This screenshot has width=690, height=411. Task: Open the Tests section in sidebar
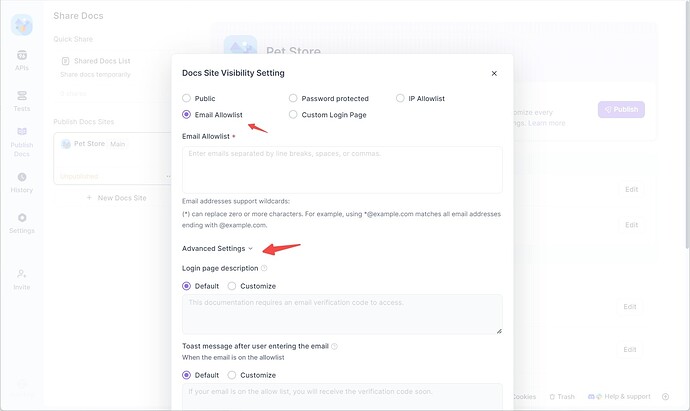21,100
